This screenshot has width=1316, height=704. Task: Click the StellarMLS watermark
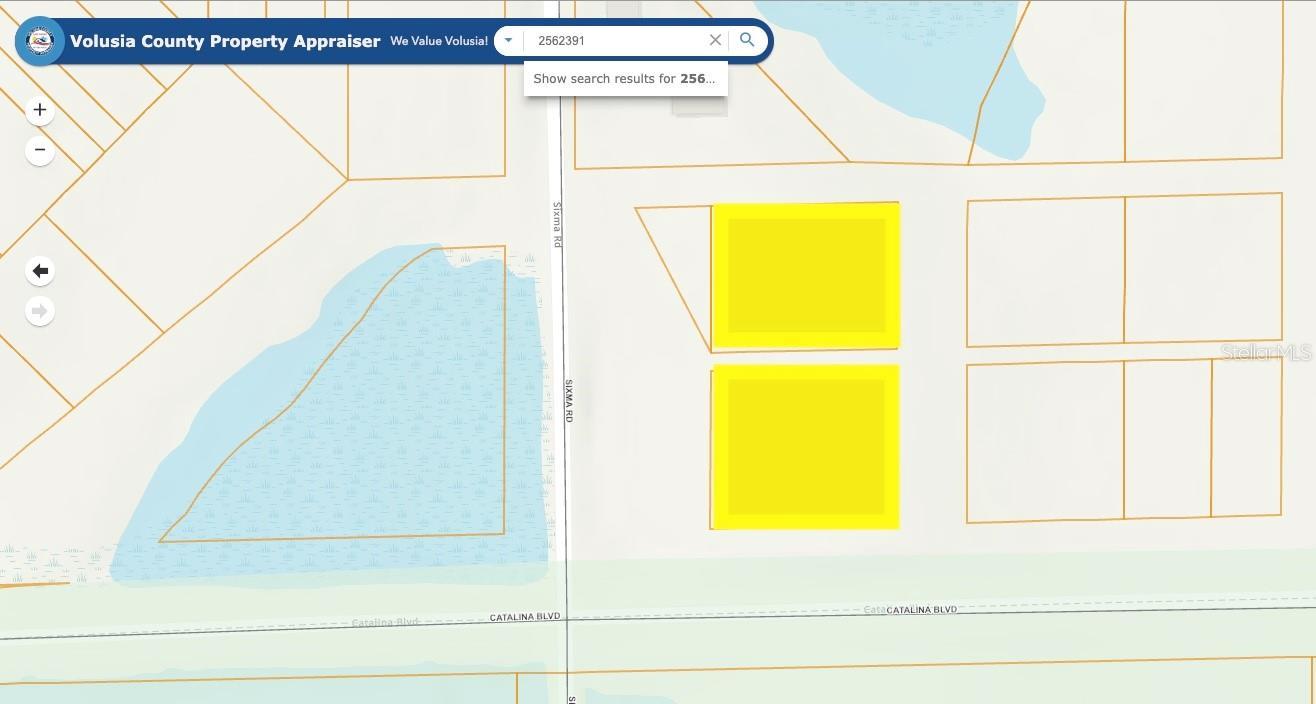coord(1265,352)
